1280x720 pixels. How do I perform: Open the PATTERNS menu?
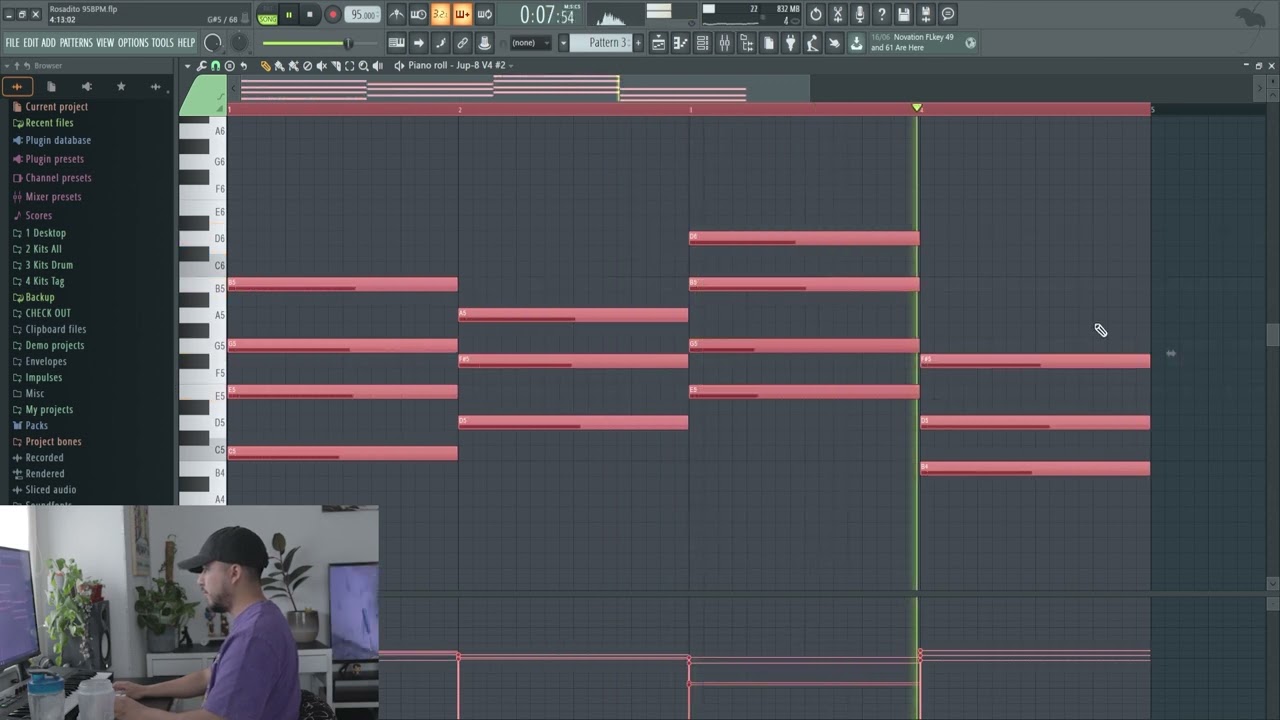click(x=76, y=43)
